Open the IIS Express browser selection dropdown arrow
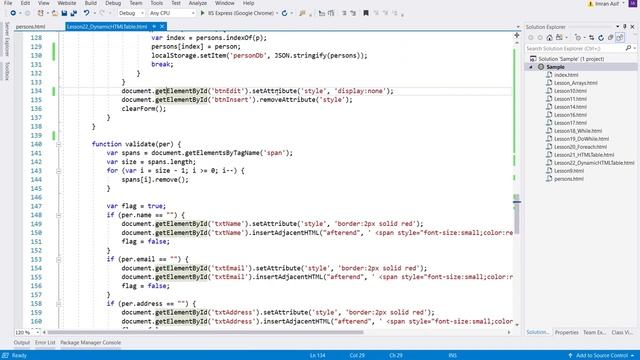This screenshot has height=360, width=640. click(x=277, y=13)
